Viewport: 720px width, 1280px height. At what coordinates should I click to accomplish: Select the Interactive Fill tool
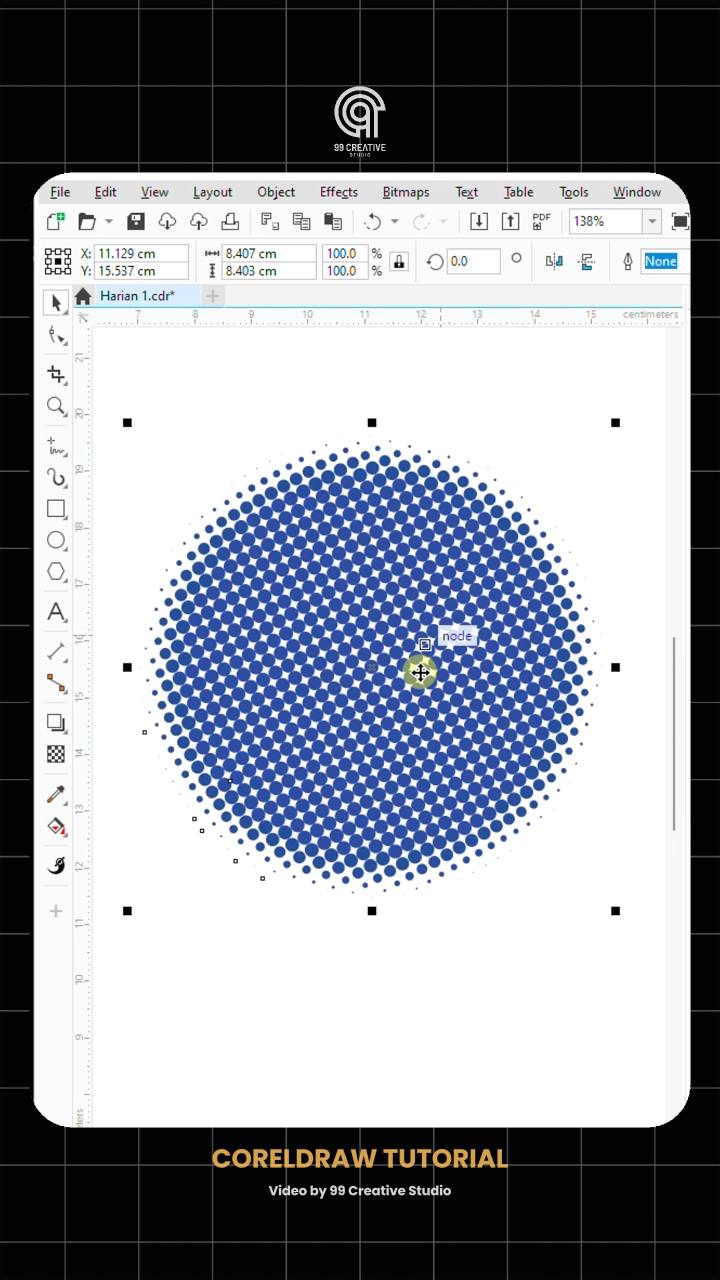click(56, 827)
